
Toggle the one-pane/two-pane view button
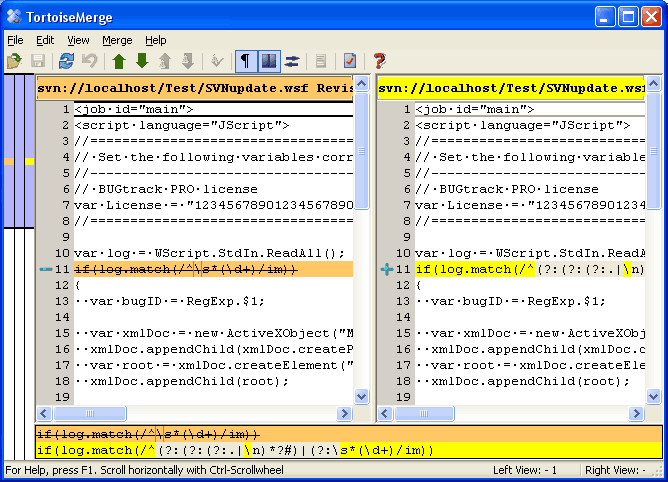coord(269,62)
